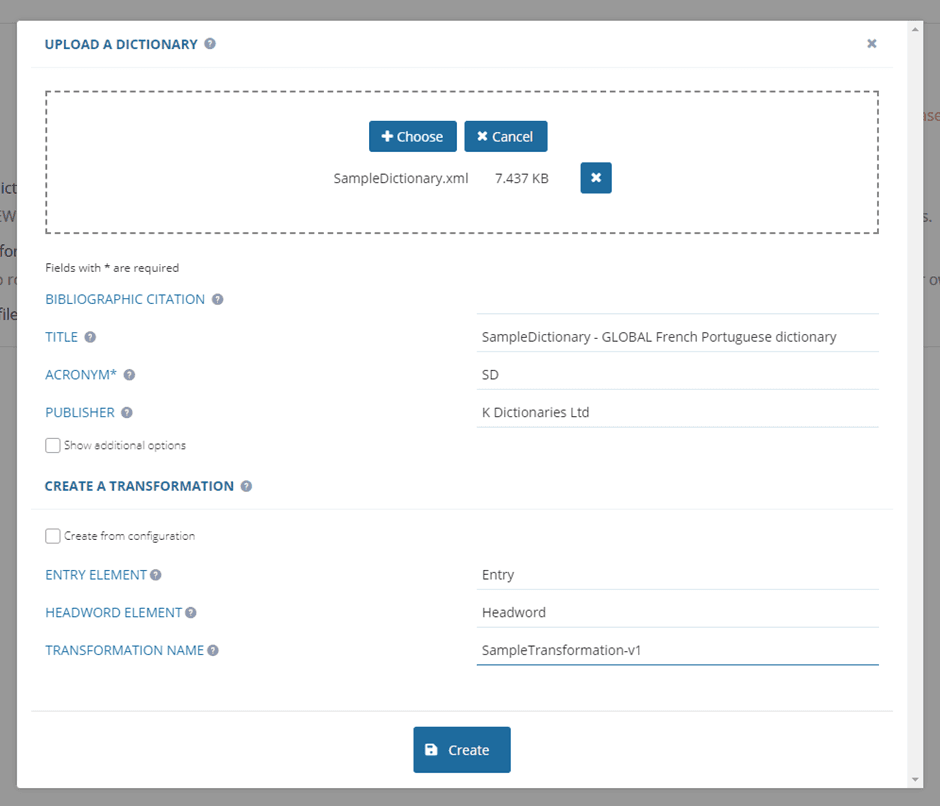Click the Entry Element help icon
The height and width of the screenshot is (806, 940).
156,575
